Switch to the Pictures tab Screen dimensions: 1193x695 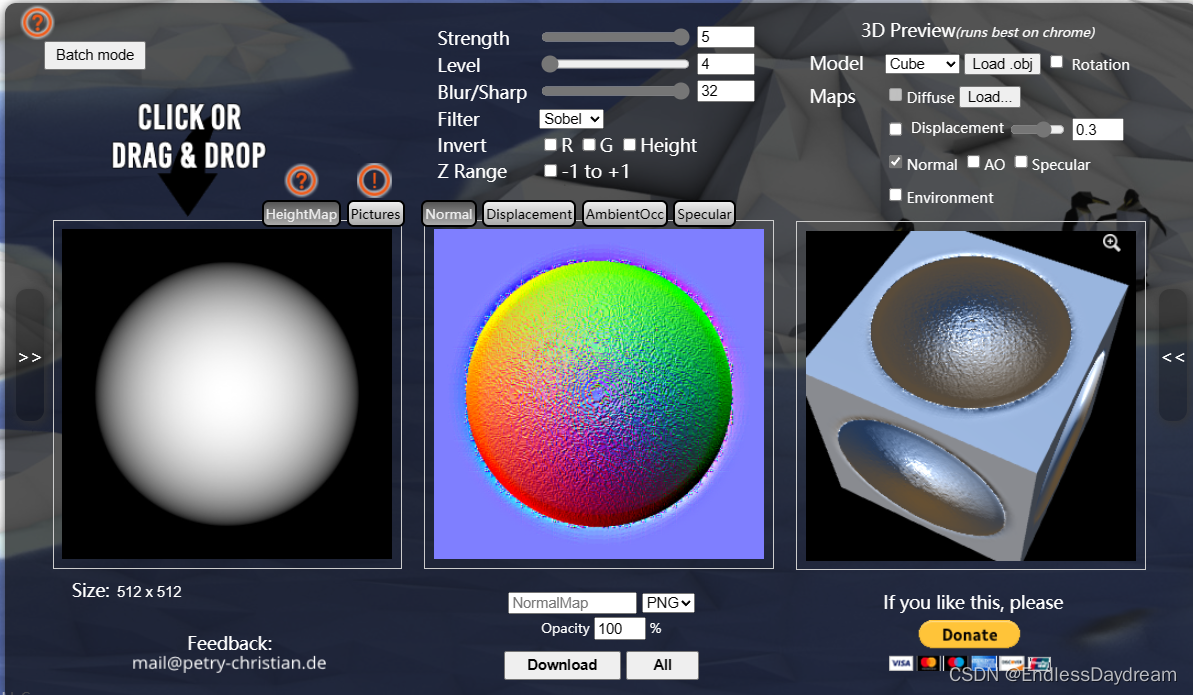375,213
